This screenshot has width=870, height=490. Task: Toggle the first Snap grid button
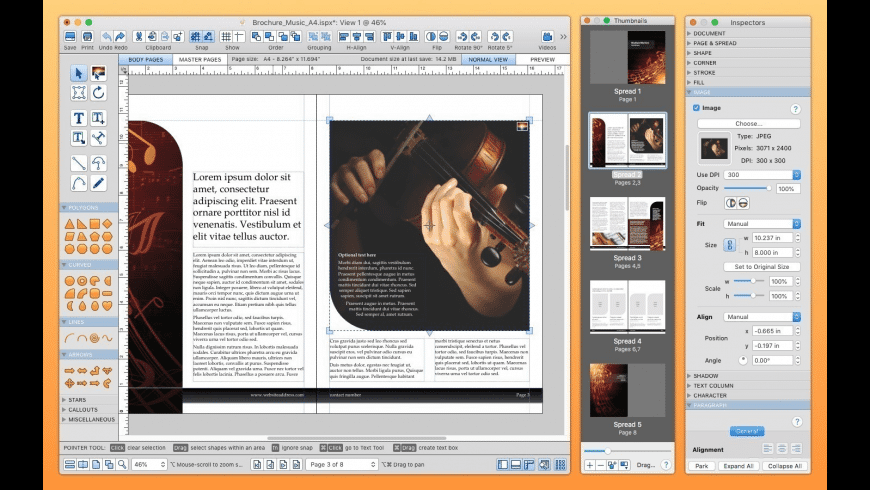point(195,37)
